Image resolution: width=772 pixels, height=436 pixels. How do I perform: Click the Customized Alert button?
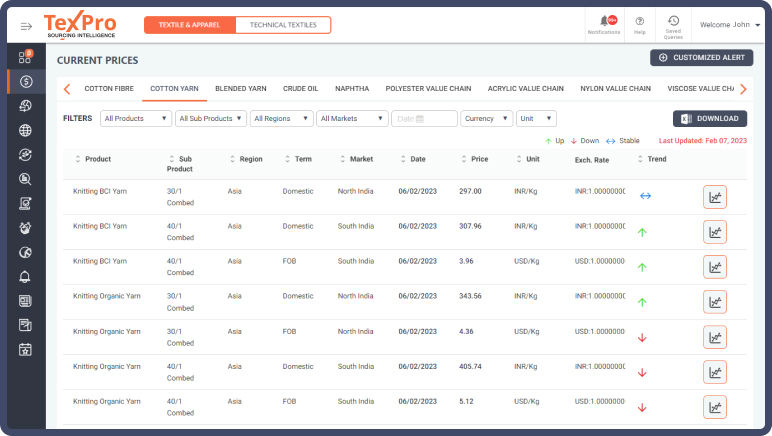(701, 58)
